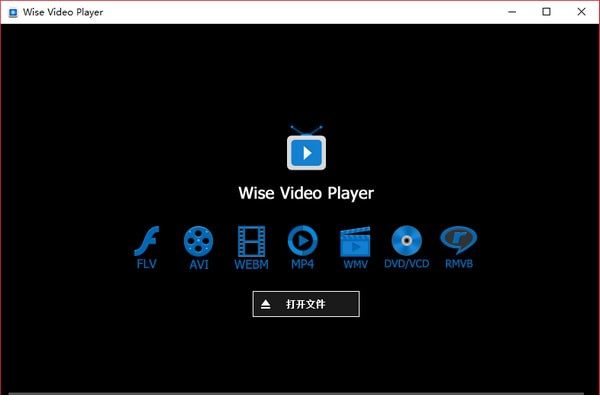Click the RMVB RealPlayer icon
This screenshot has height=410, width=600.
click(x=458, y=240)
